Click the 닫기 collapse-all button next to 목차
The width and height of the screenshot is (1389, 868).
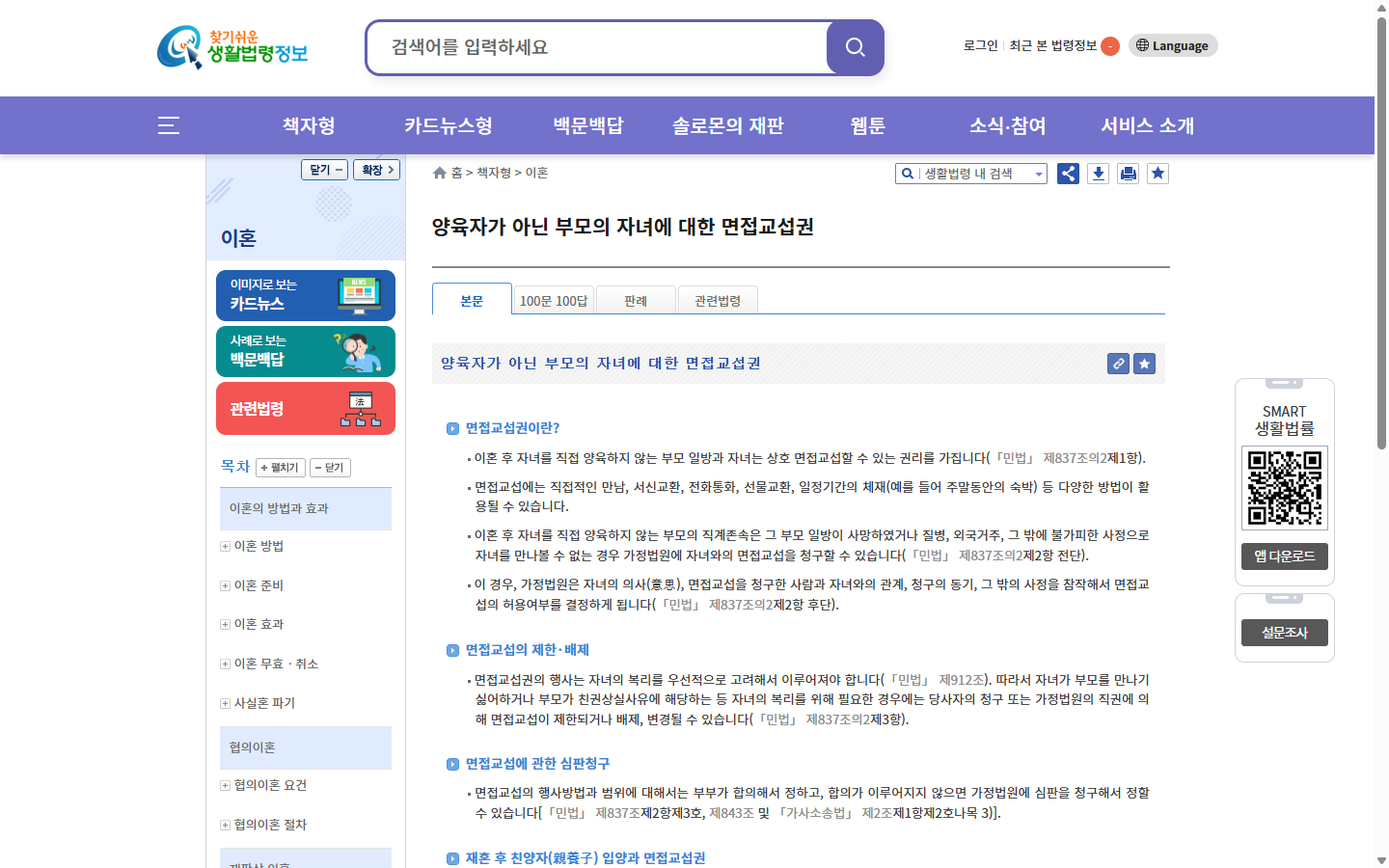(x=330, y=468)
